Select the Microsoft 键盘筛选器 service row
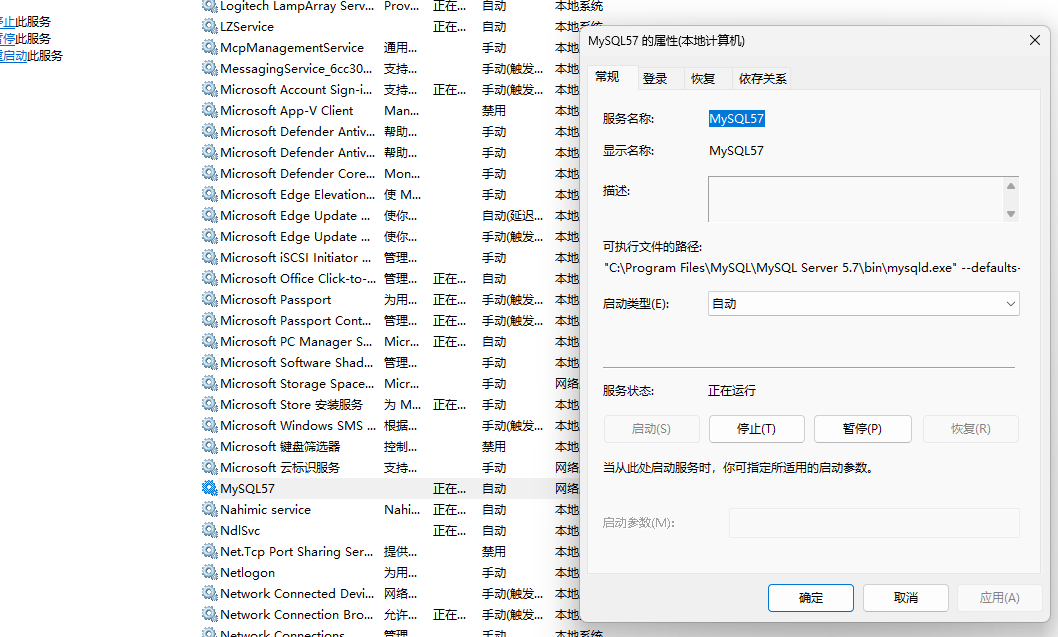Screen dimensions: 1058x637 (x=390, y=446)
